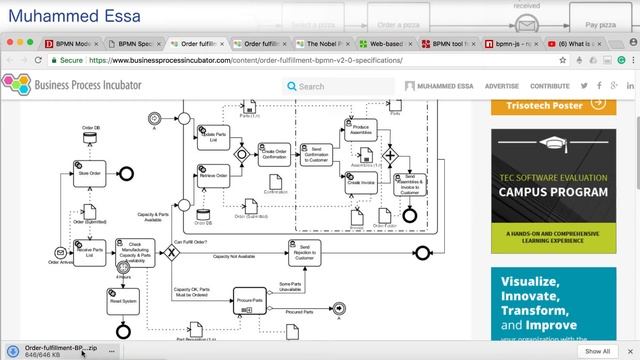Open MUHAMMED ESSA profile link
Viewport: 640px width, 360px height.
(439, 86)
